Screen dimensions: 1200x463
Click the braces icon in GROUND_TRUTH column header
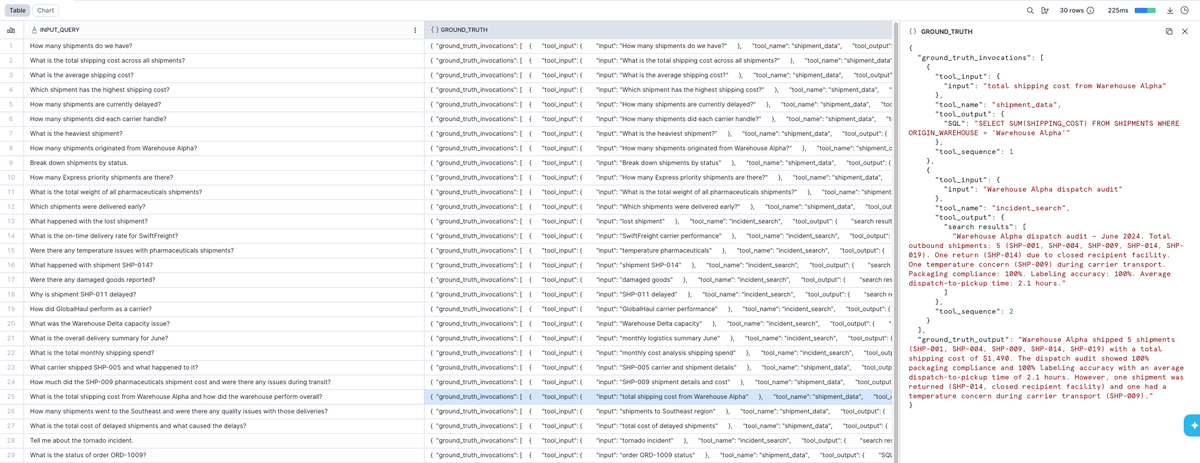tap(433, 30)
